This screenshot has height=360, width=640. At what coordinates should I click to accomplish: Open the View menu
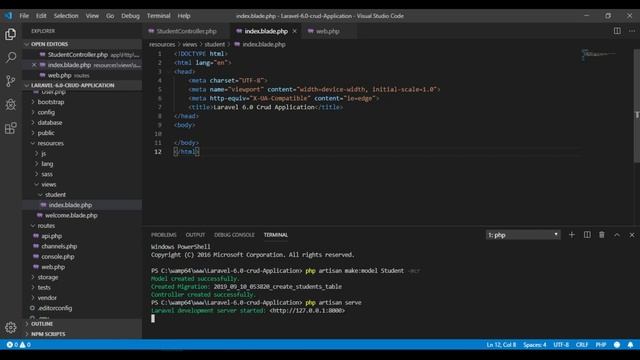pyautogui.click(x=92, y=16)
